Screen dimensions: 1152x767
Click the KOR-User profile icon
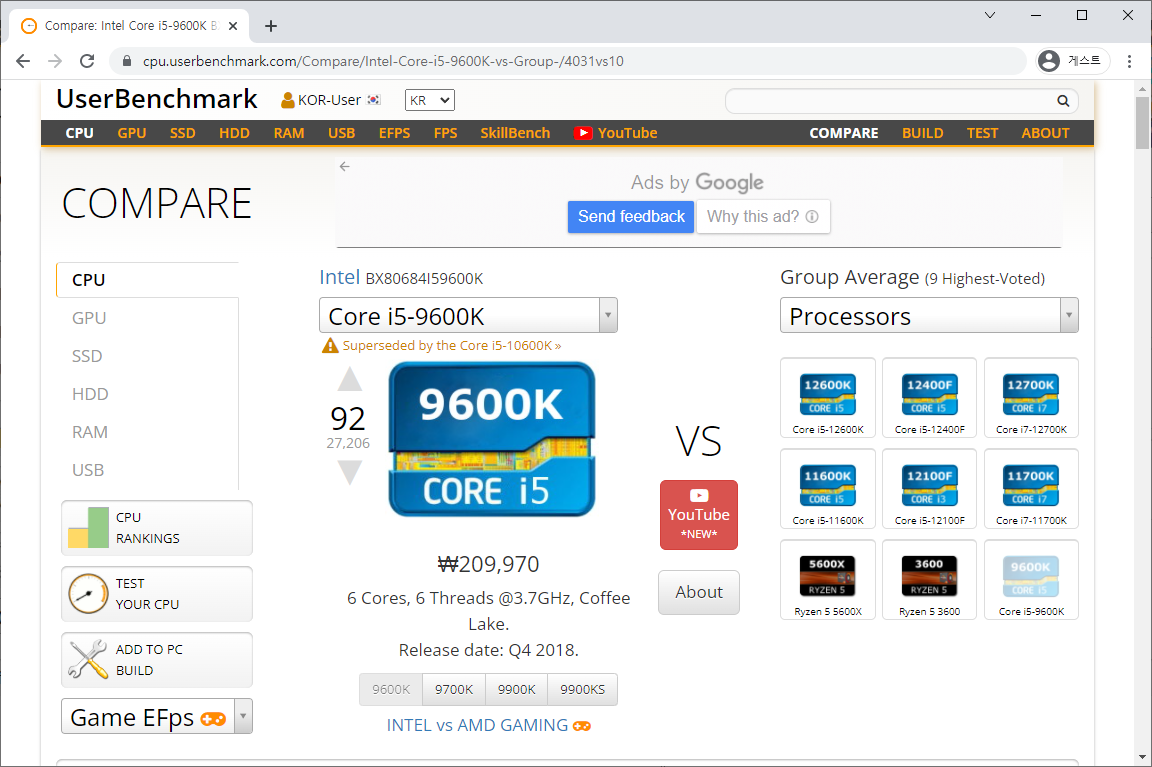point(288,100)
